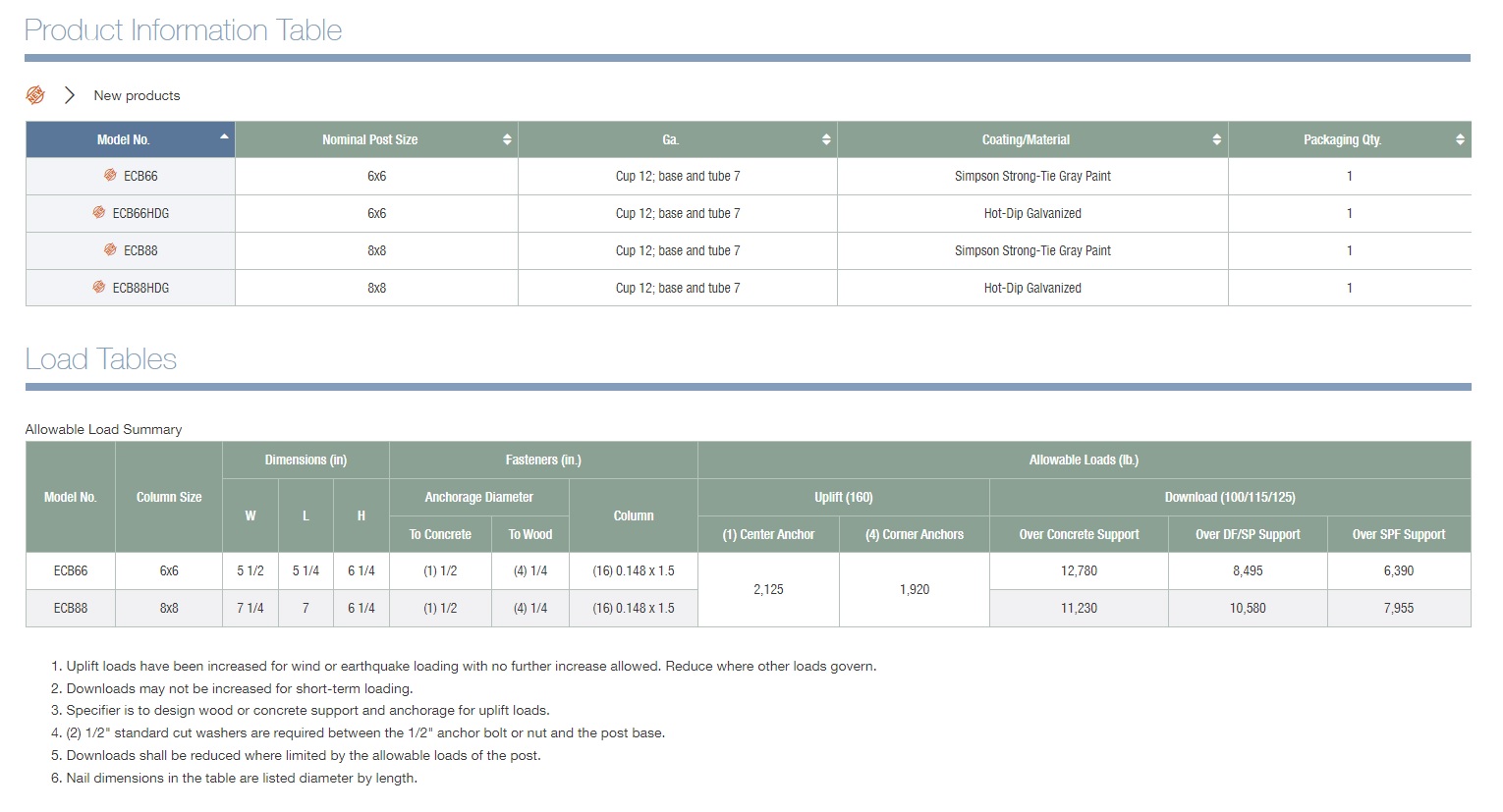Click the new product icon beside ECB66
This screenshot has width=1503, height=812.
pos(110,176)
